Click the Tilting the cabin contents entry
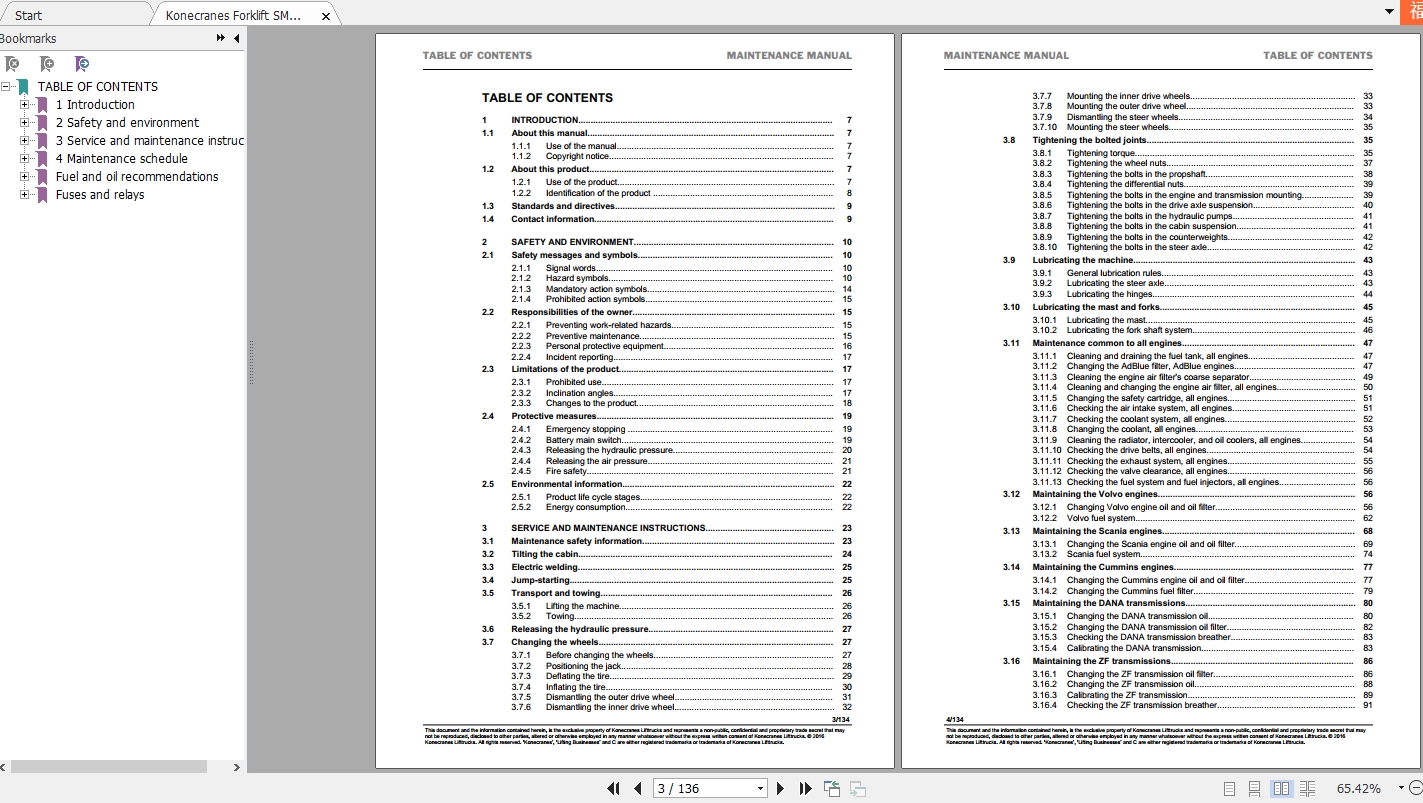This screenshot has width=1423, height=803. tap(667, 554)
